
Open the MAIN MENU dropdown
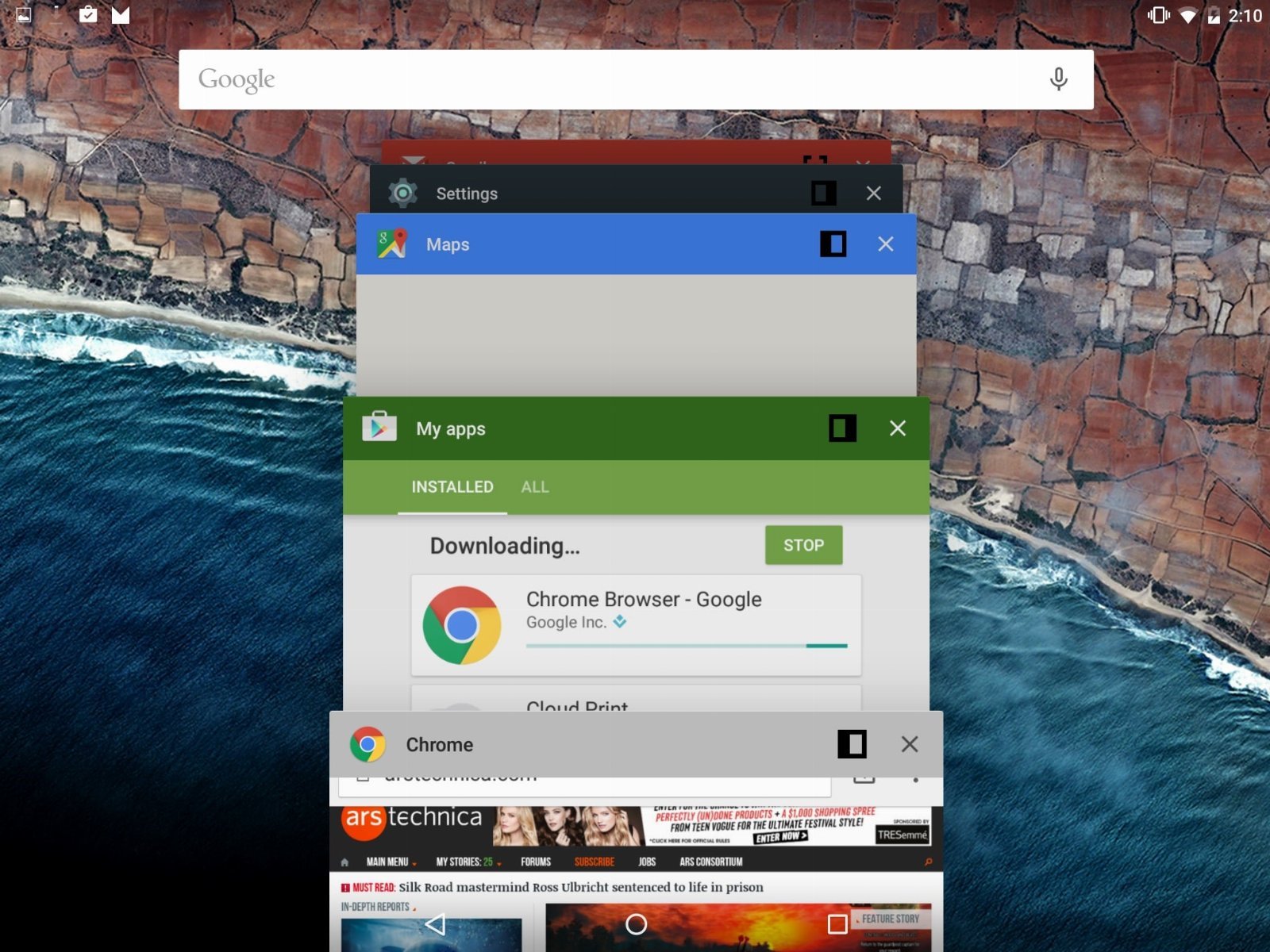click(x=391, y=862)
